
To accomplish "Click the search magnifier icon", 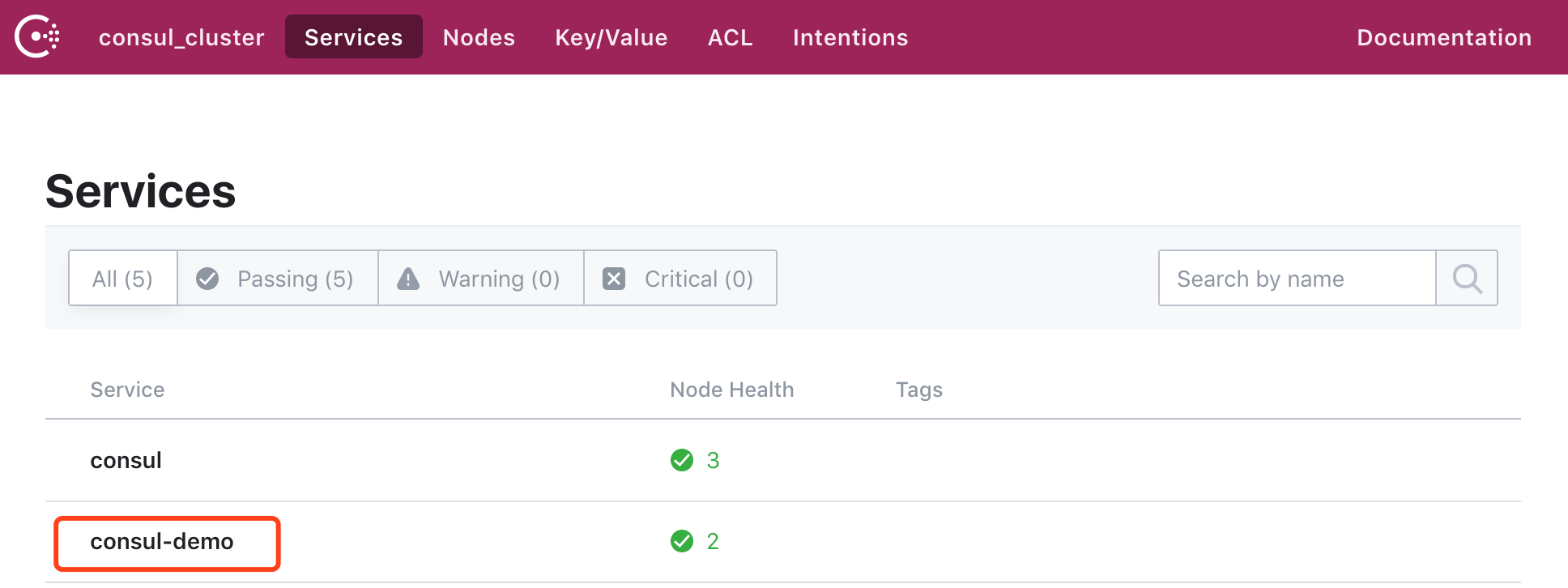I will [1467, 279].
